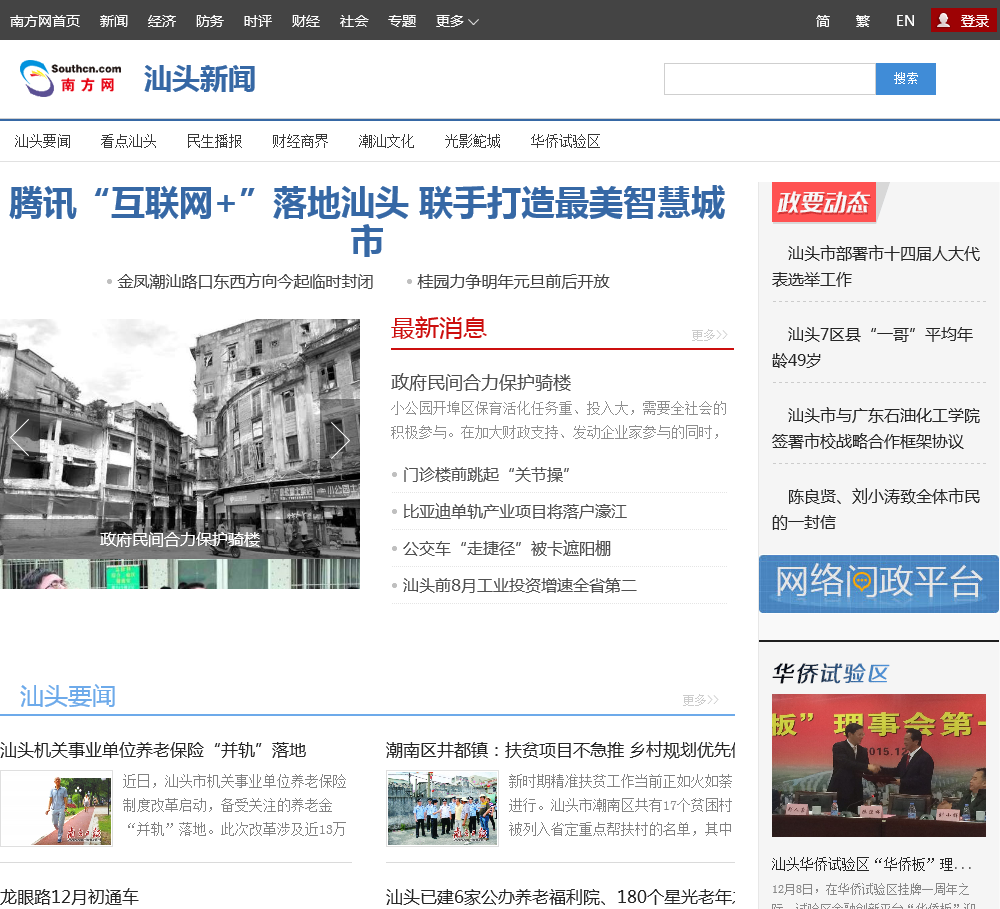Viewport: 1000px width, 909px height.
Task: Click summary text 近日，汕头市机关事业单位养老保险
Action: tap(235, 805)
